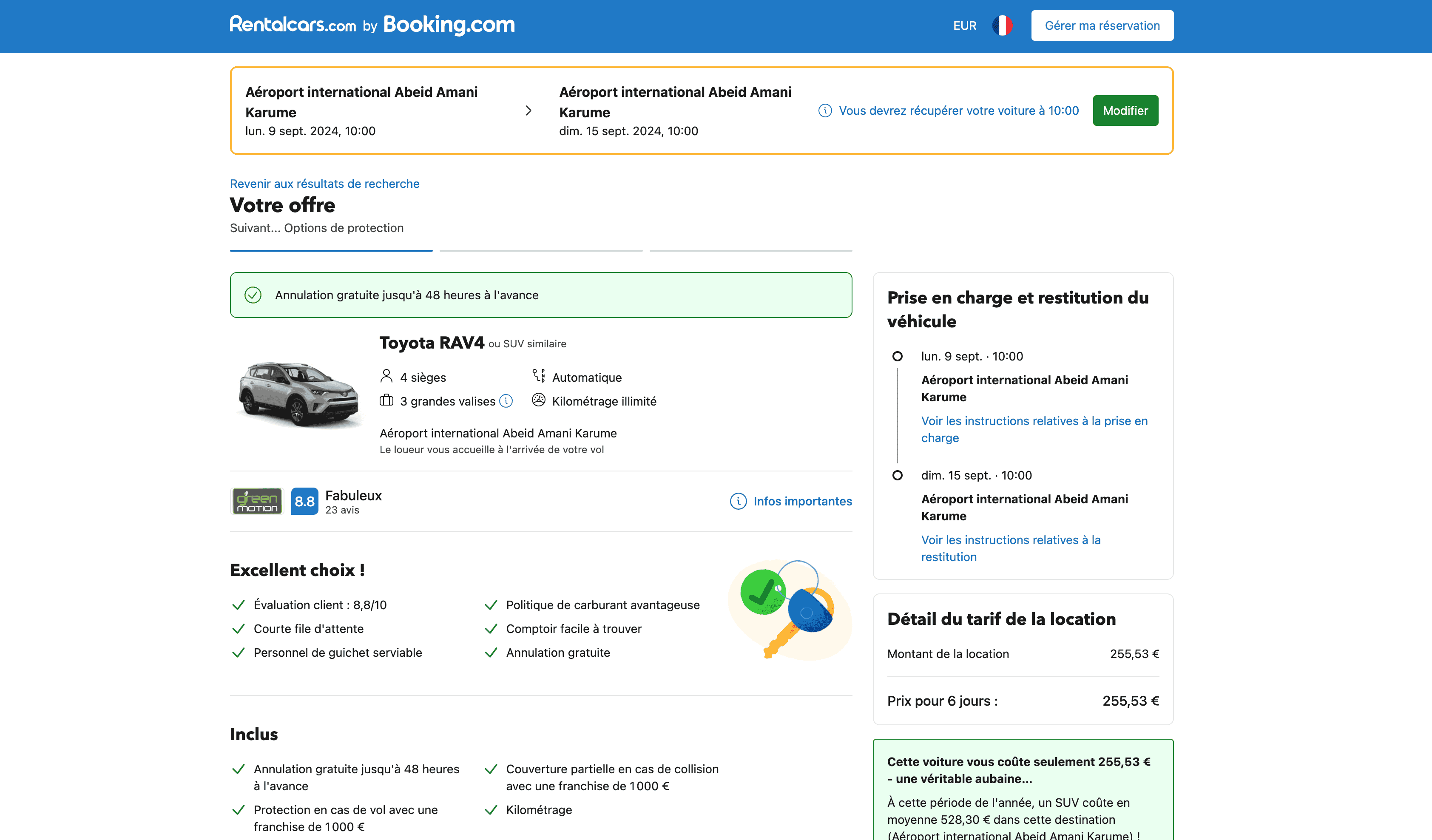Click 'Prix pour 6 jours :' label
Image resolution: width=1432 pixels, height=840 pixels.
(x=942, y=701)
